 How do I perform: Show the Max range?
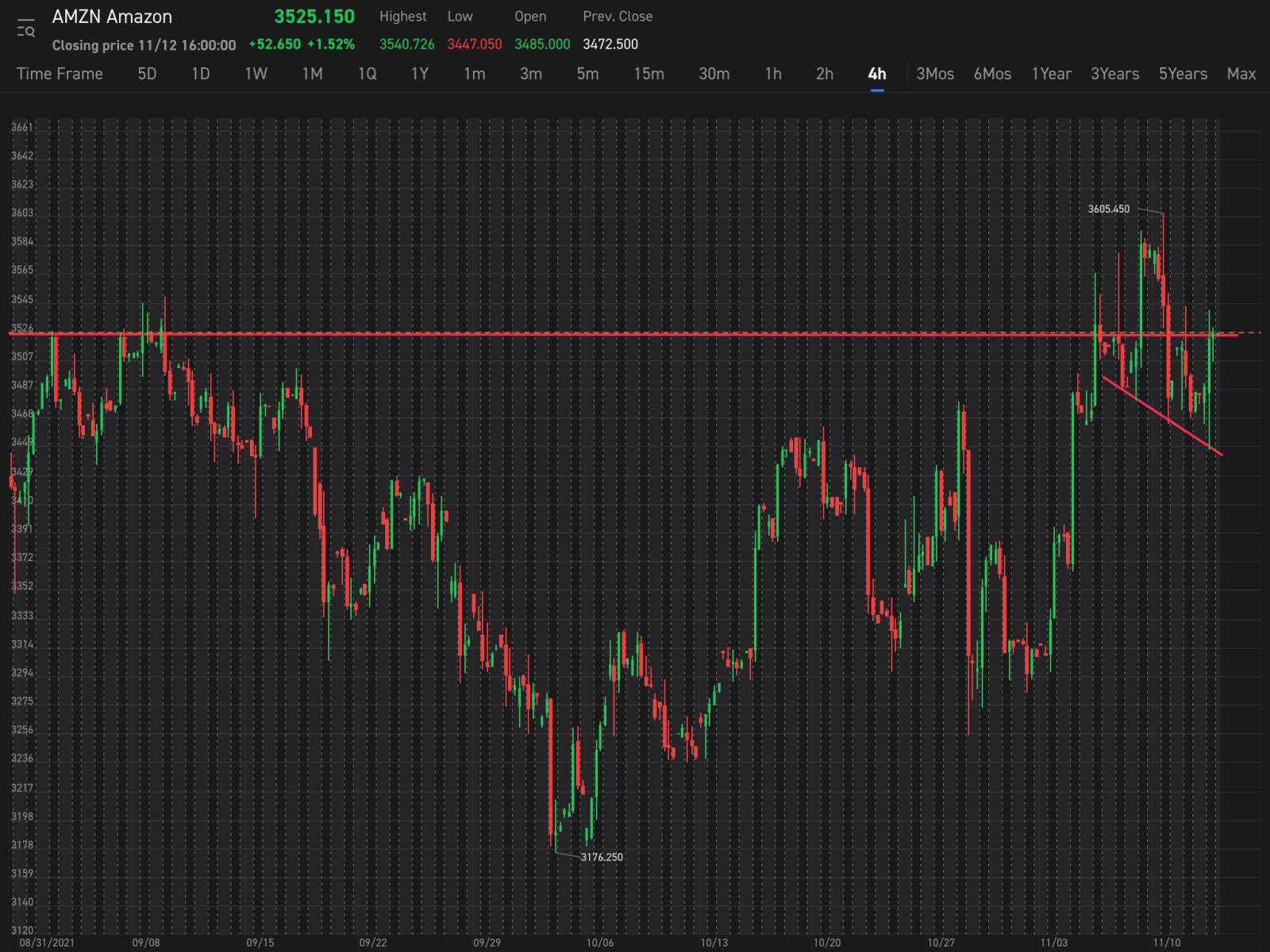(1241, 74)
